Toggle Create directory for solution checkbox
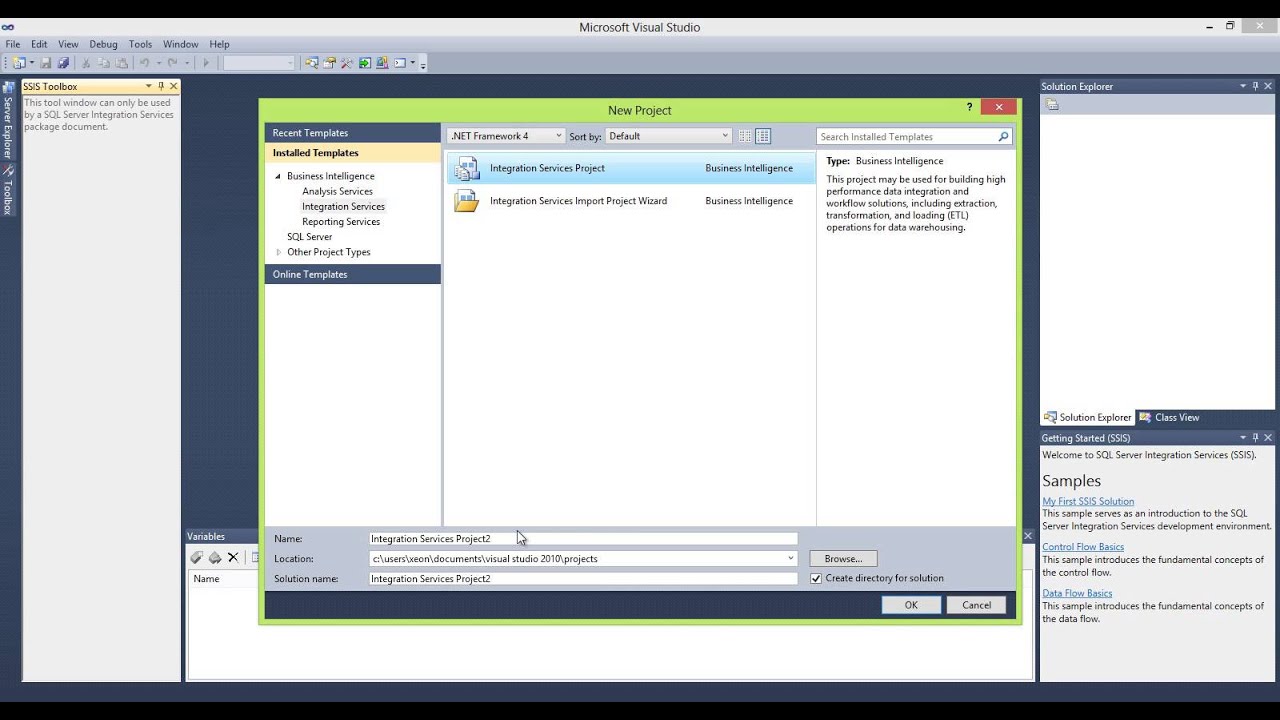 [816, 578]
